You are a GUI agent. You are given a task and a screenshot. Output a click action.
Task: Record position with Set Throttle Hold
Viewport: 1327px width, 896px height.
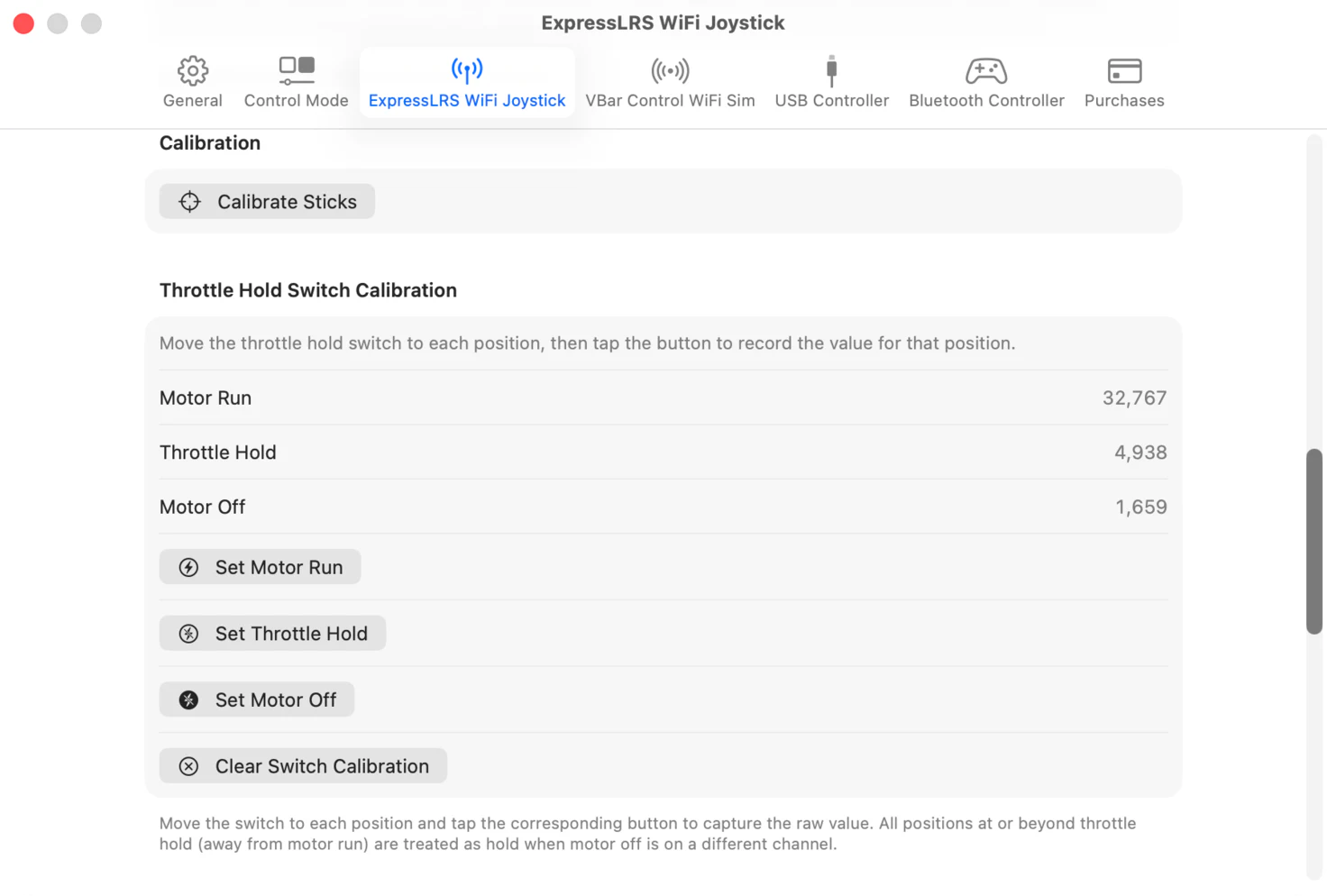pyautogui.click(x=272, y=634)
